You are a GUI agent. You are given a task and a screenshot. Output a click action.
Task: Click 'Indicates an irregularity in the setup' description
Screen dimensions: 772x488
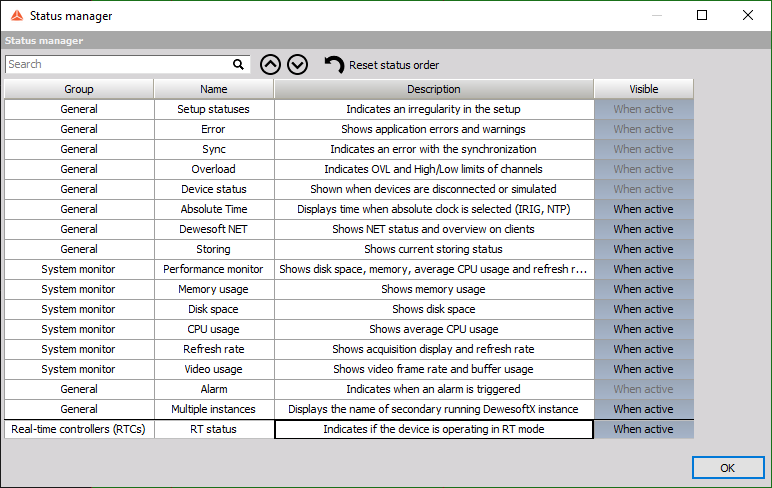point(434,109)
